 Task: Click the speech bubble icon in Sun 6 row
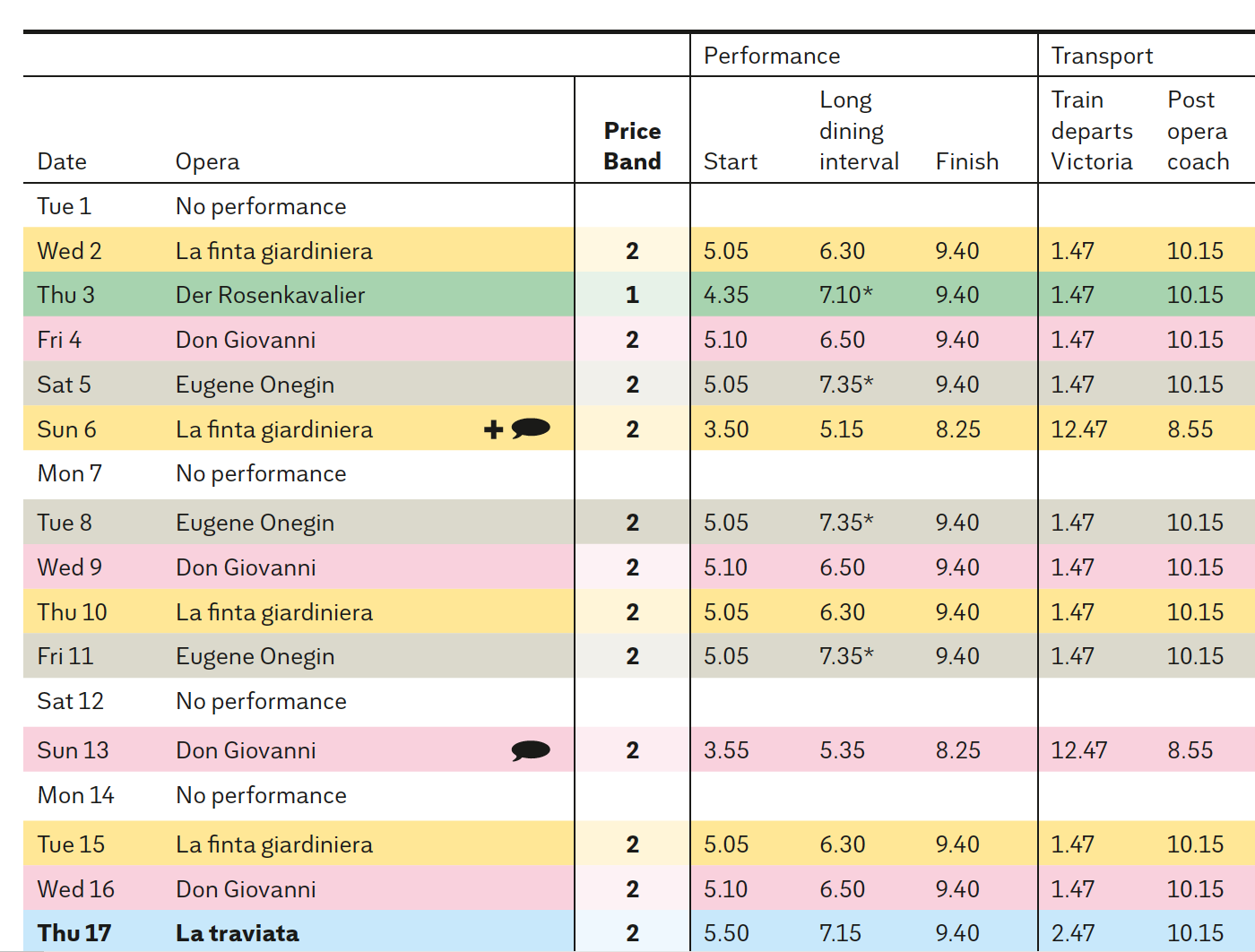pos(531,428)
